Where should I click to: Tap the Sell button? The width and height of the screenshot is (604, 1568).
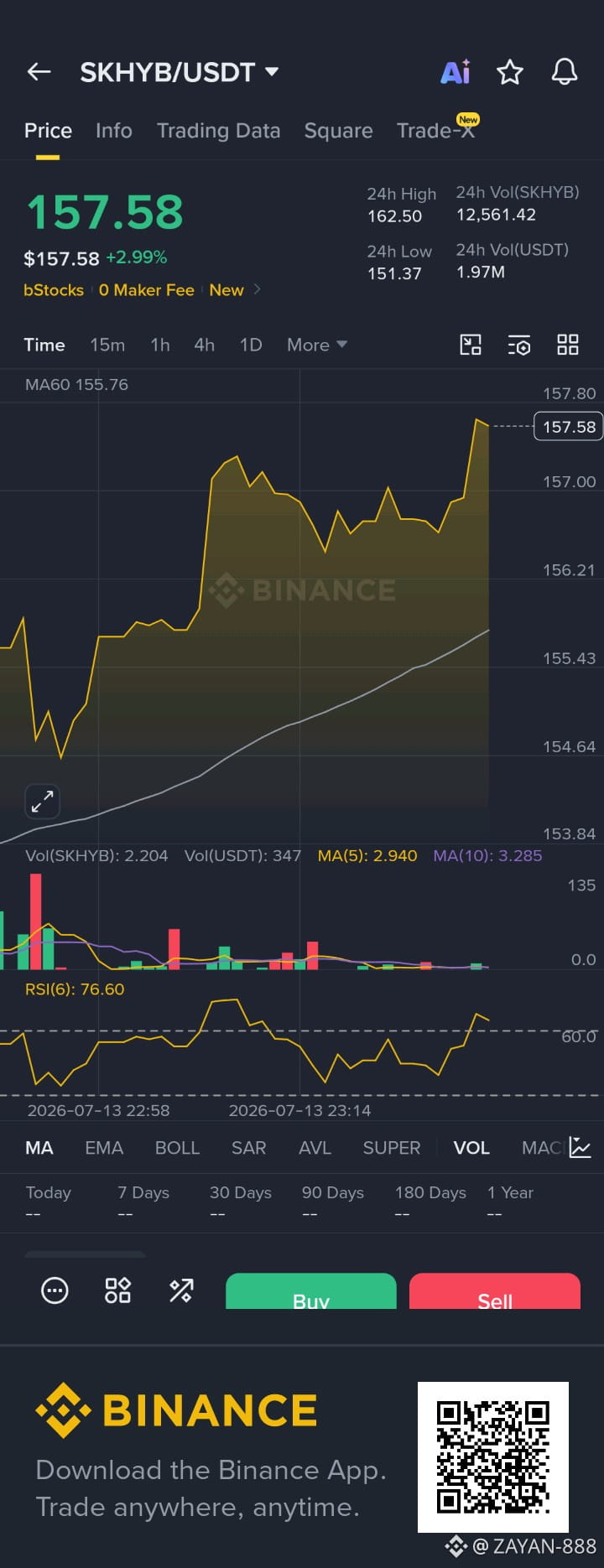point(495,1291)
